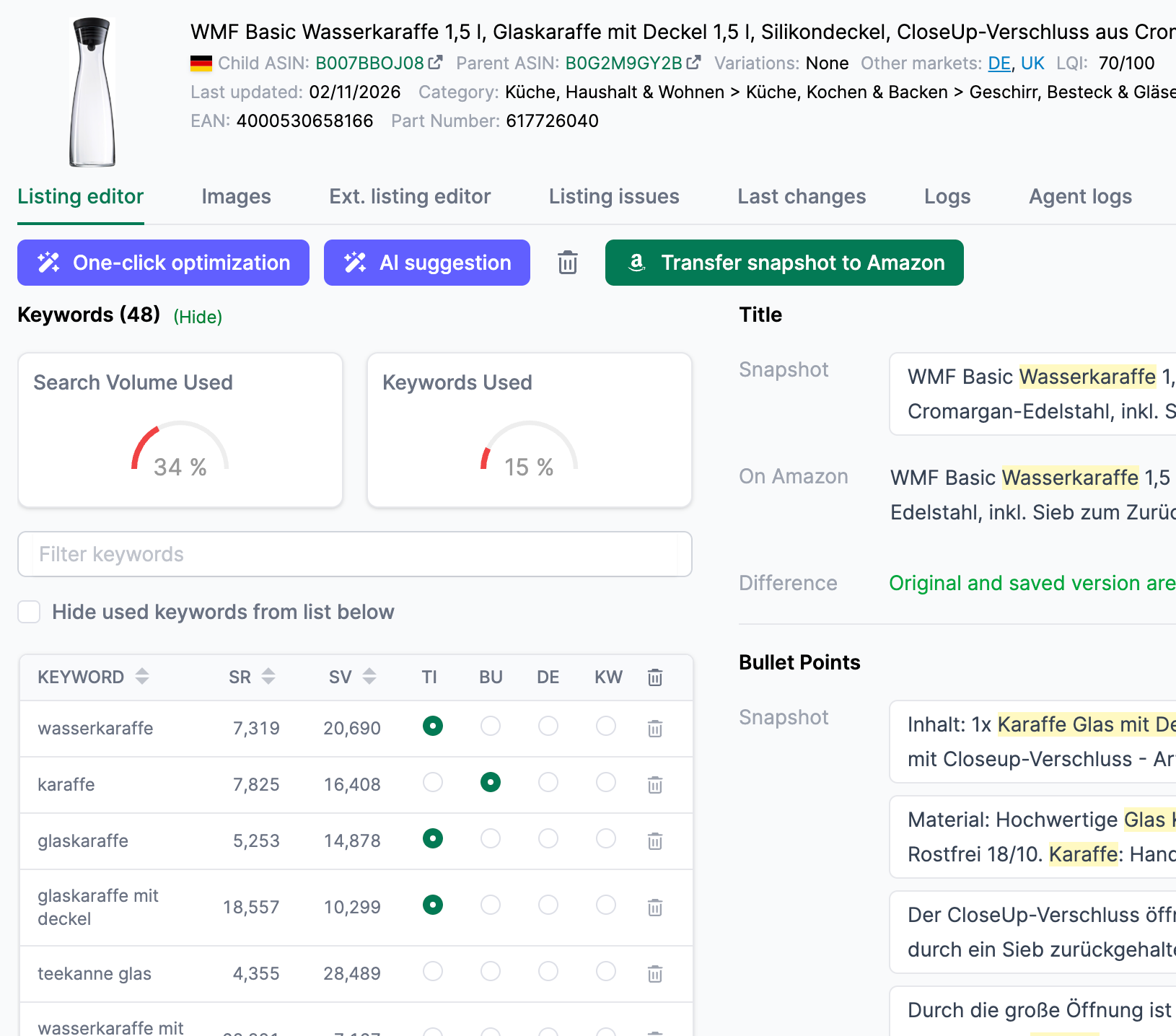The height and width of the screenshot is (1036, 1176).
Task: Delete the karaffe keyword row
Action: 655,785
